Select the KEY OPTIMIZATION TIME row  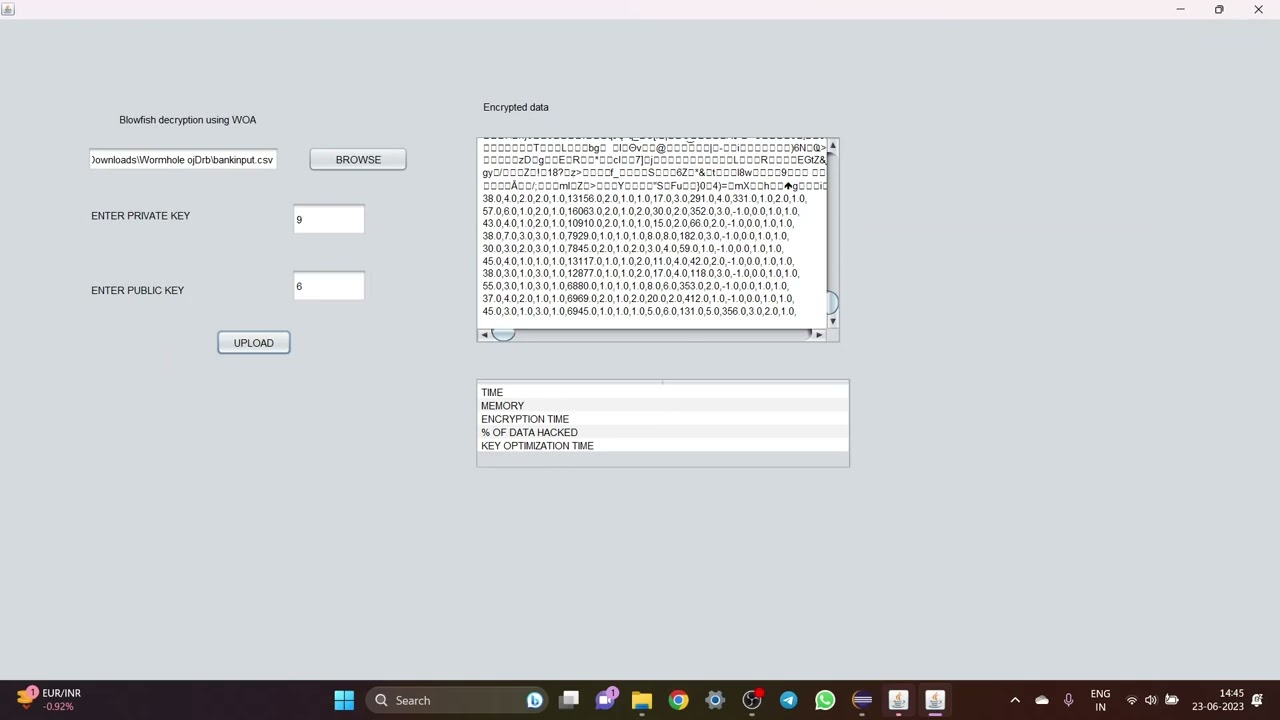point(537,446)
